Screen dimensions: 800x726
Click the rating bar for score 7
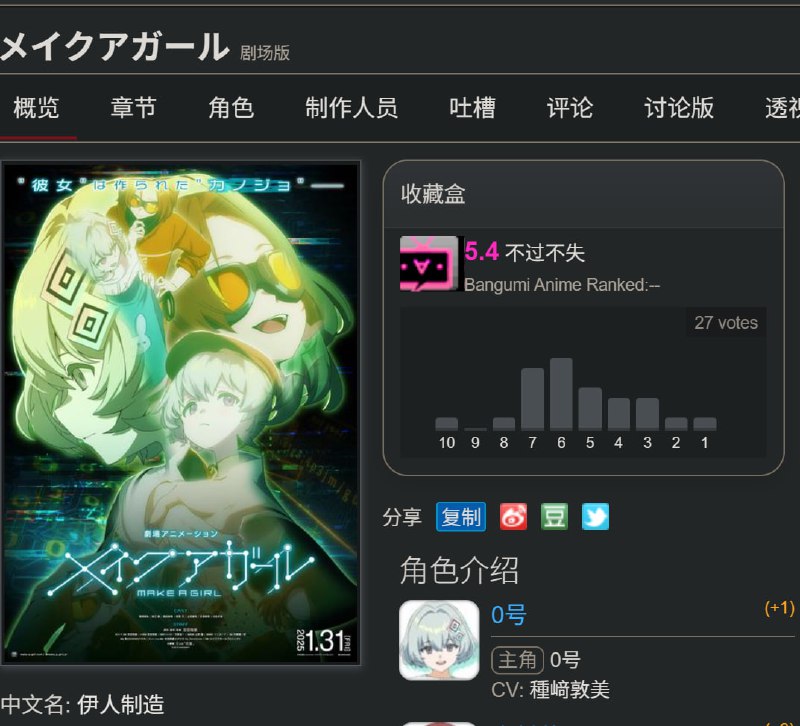click(532, 398)
